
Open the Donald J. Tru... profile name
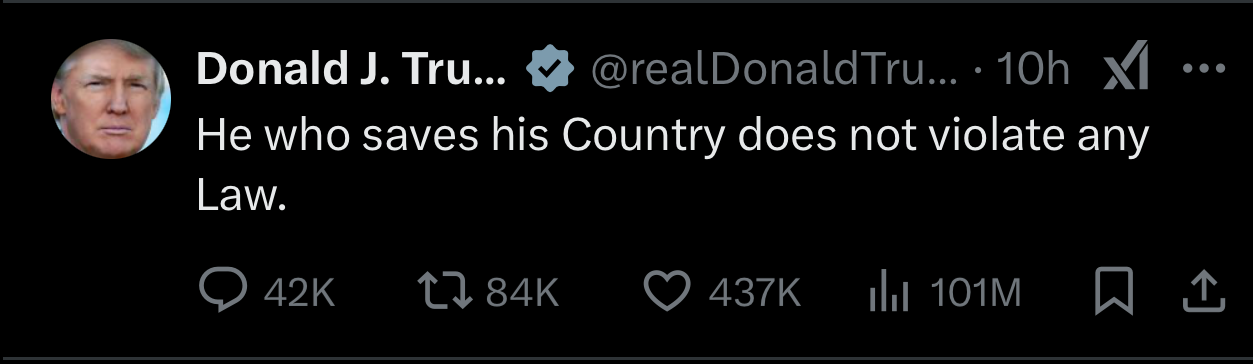coord(351,69)
